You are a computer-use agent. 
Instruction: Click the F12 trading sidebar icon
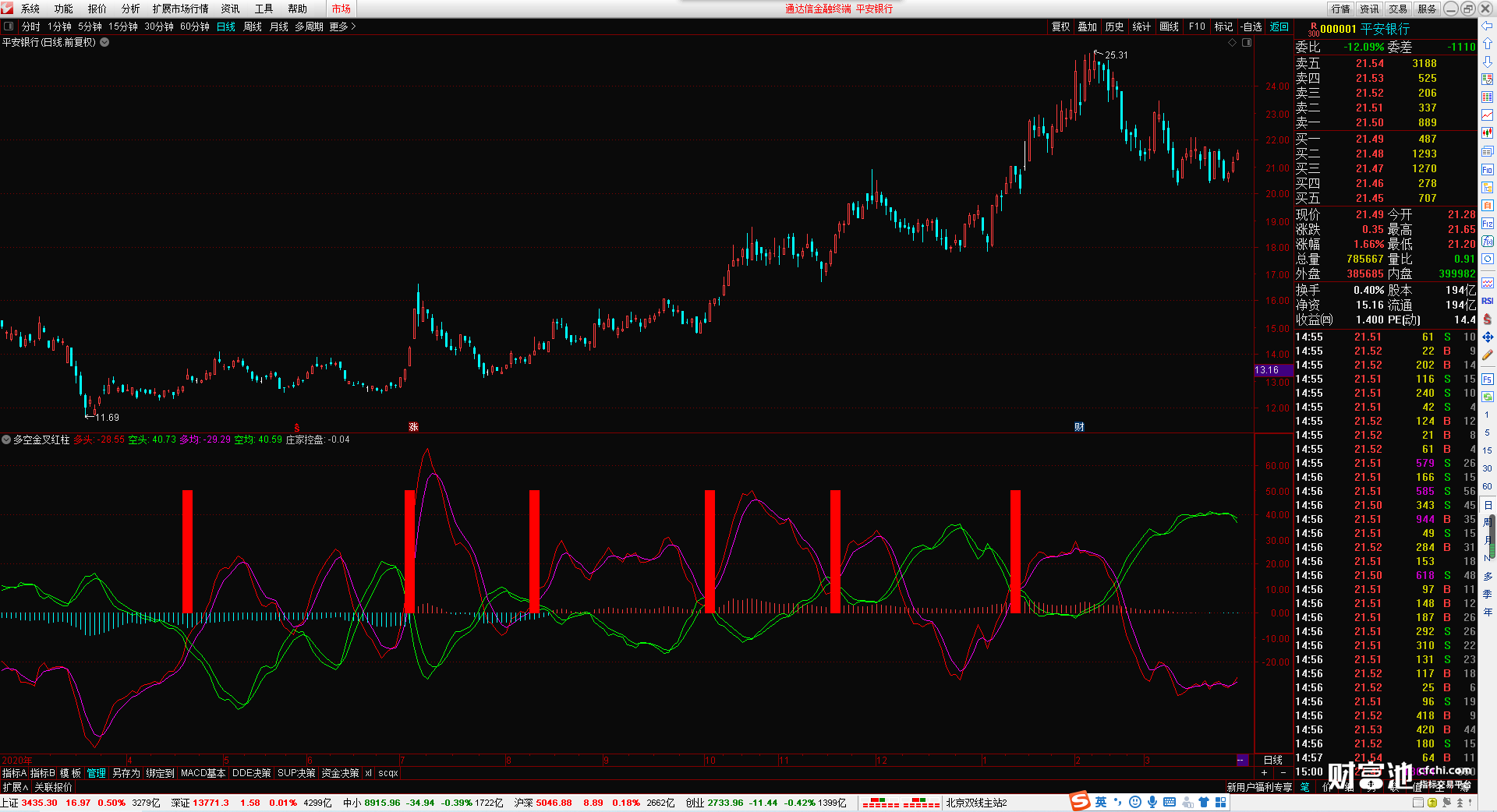(1487, 224)
